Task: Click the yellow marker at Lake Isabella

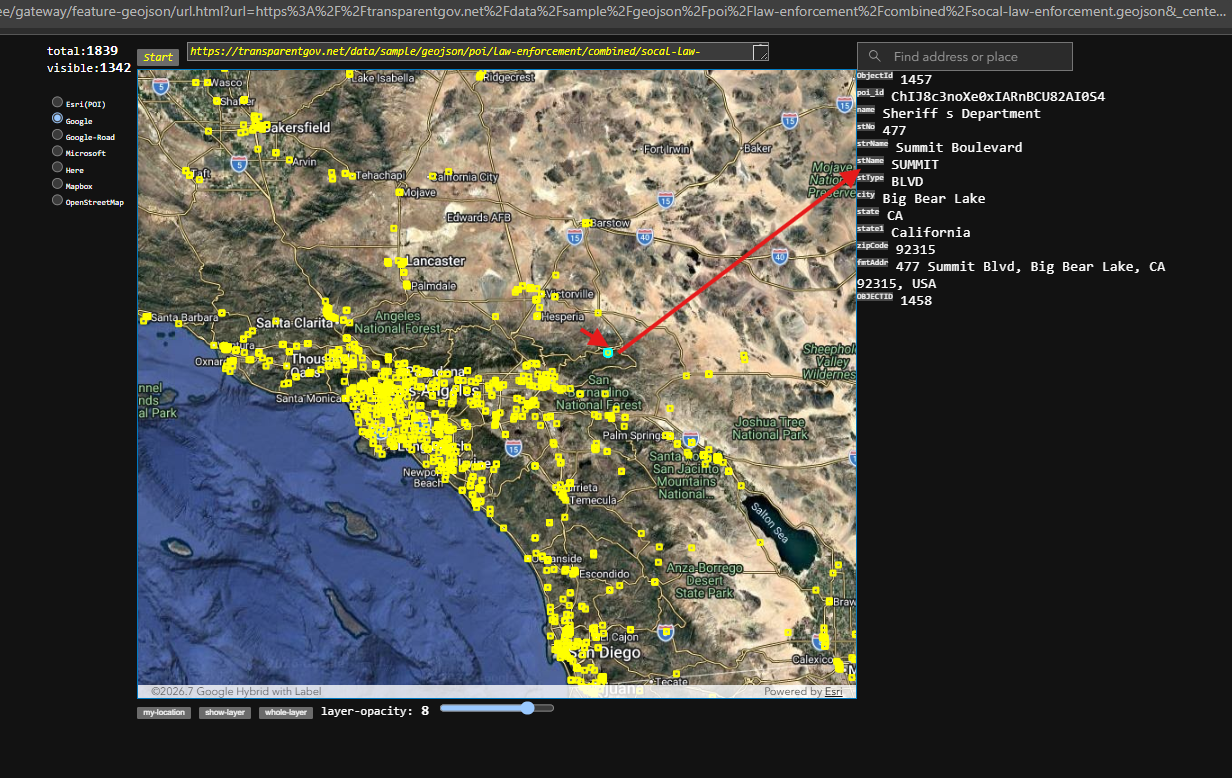Action: pyautogui.click(x=349, y=76)
